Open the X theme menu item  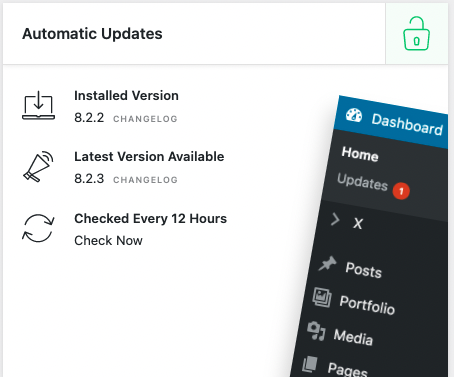tap(358, 223)
